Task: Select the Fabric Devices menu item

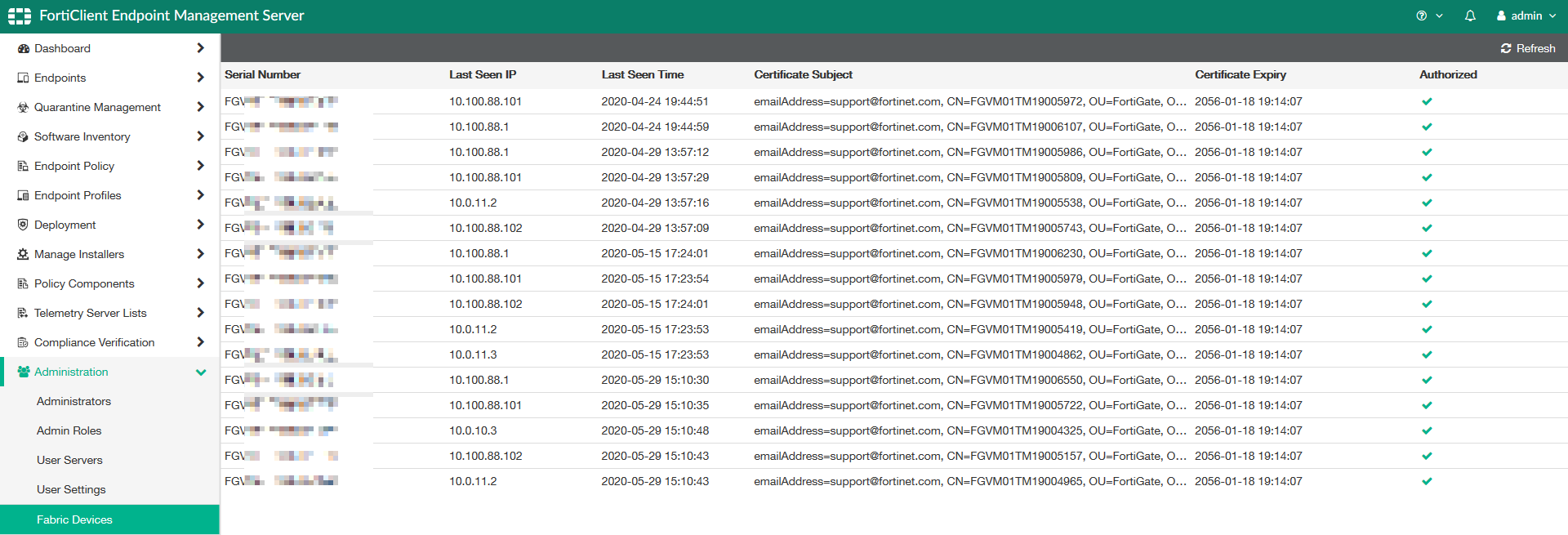Action: (109, 519)
